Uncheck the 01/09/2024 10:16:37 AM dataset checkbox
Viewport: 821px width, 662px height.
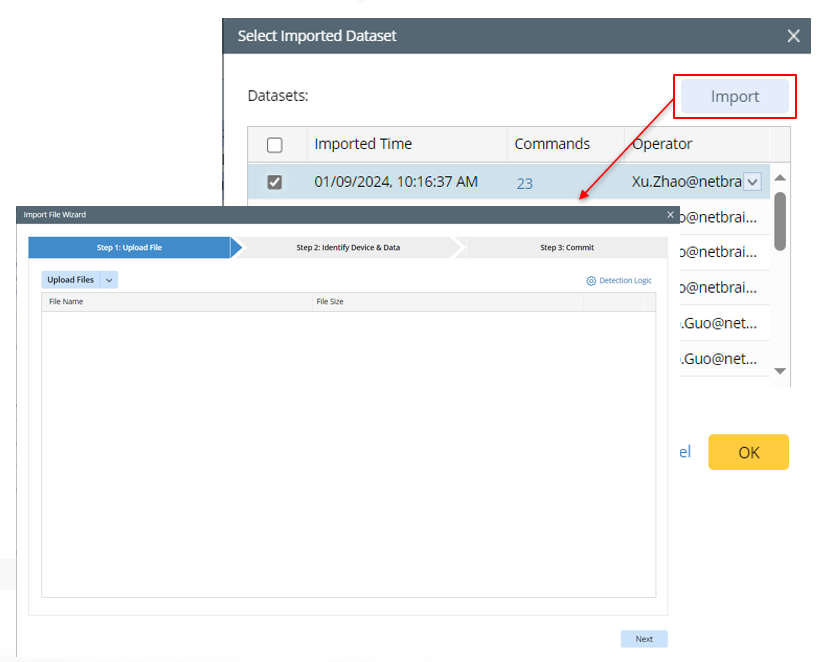point(274,182)
